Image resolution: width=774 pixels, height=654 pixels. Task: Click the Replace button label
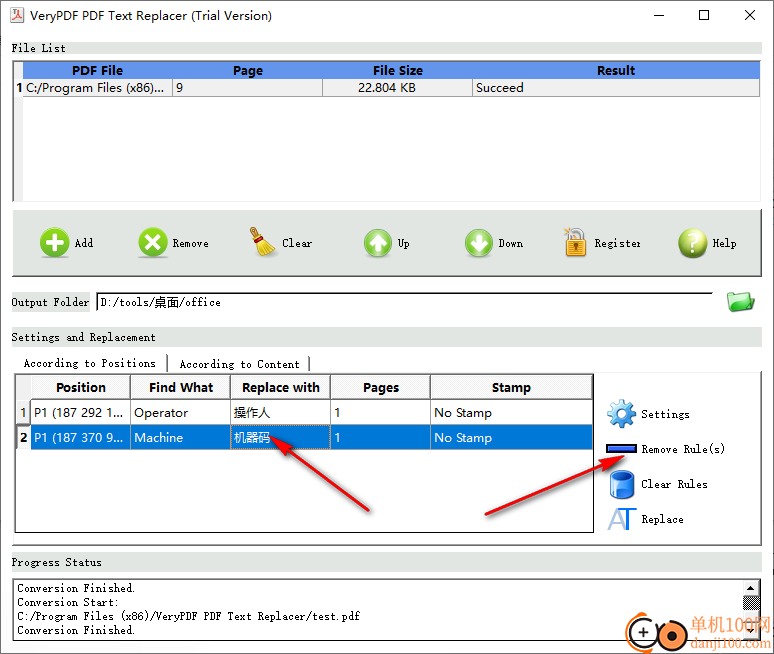(x=662, y=519)
